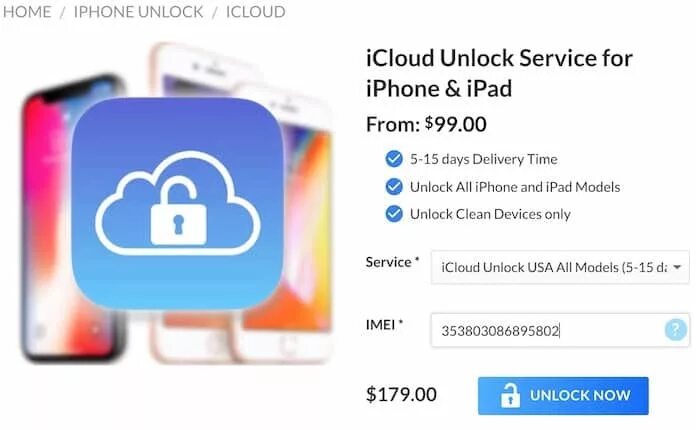Viewport: 696px width, 430px height.
Task: Click the ICLOUD breadcrumb item
Action: 256,12
